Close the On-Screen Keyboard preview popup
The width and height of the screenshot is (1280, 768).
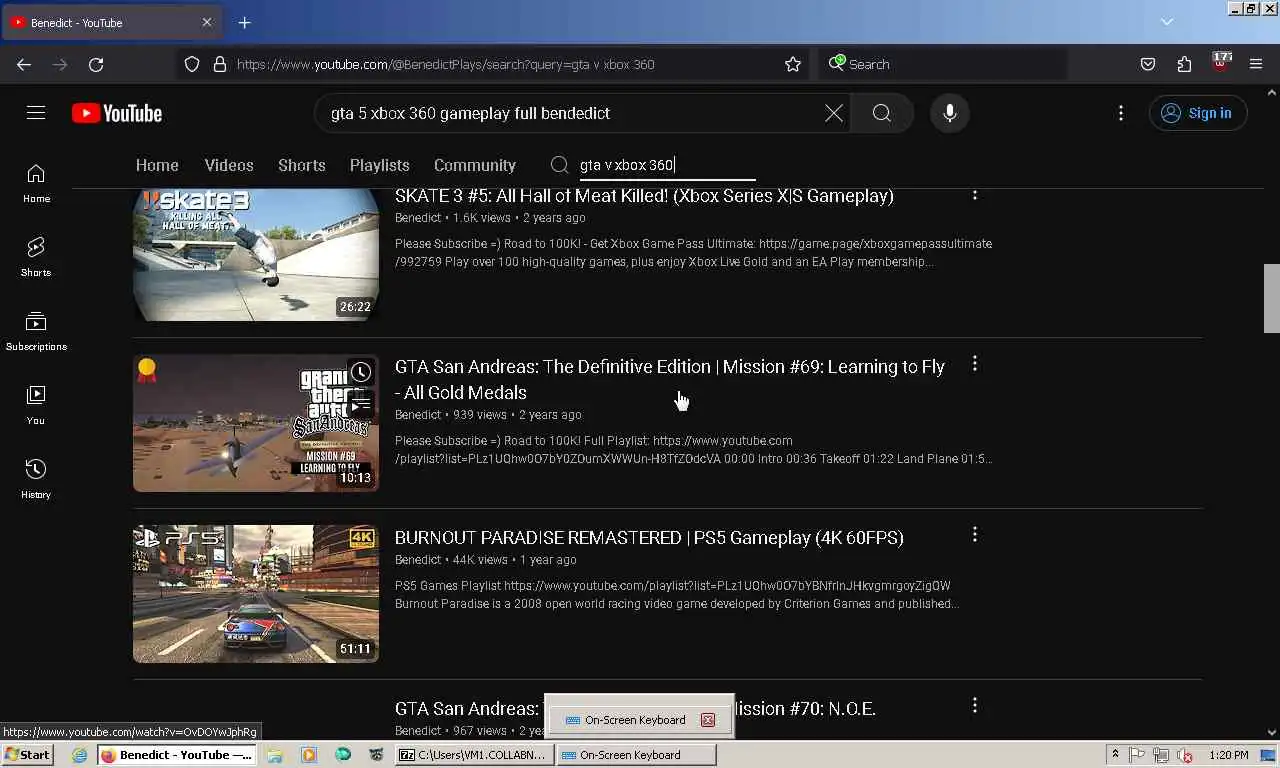point(708,720)
